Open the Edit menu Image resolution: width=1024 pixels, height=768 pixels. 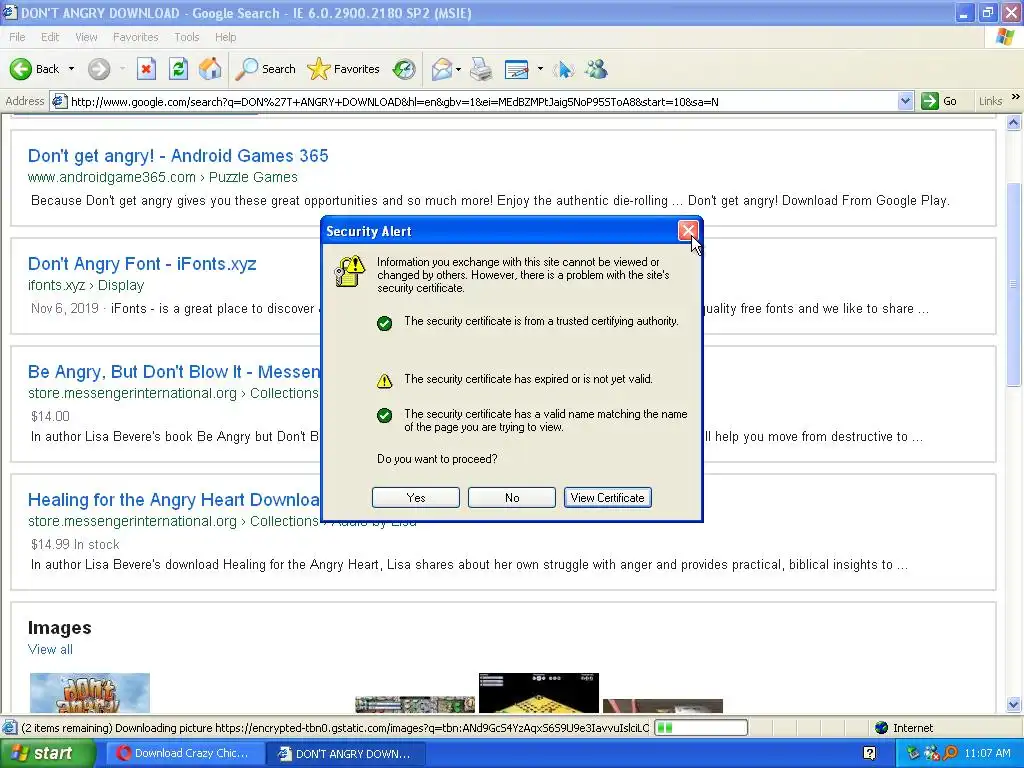(50, 37)
